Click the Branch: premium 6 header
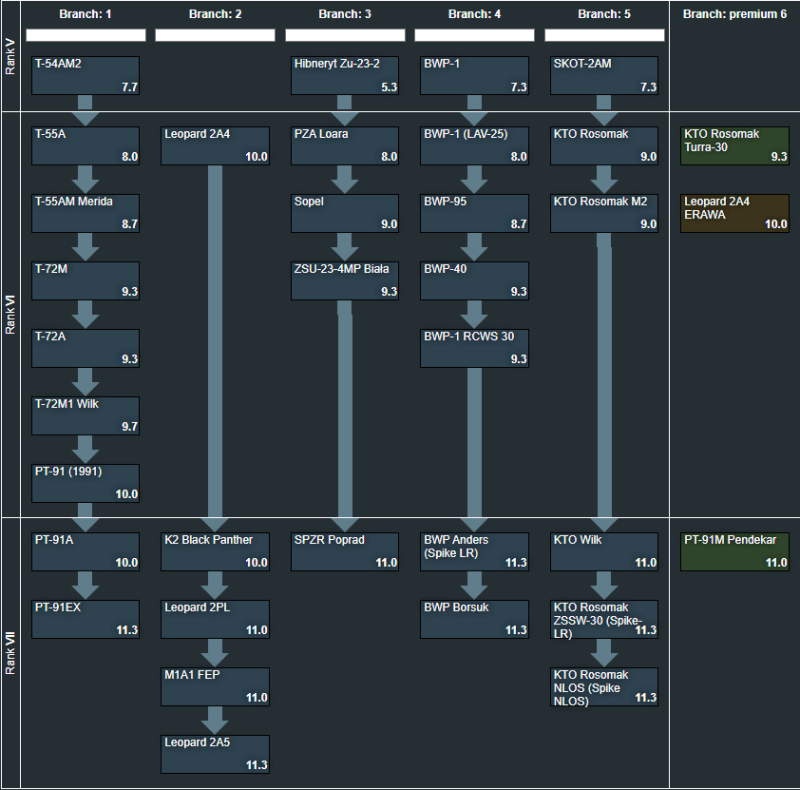800x790 pixels. tap(735, 14)
